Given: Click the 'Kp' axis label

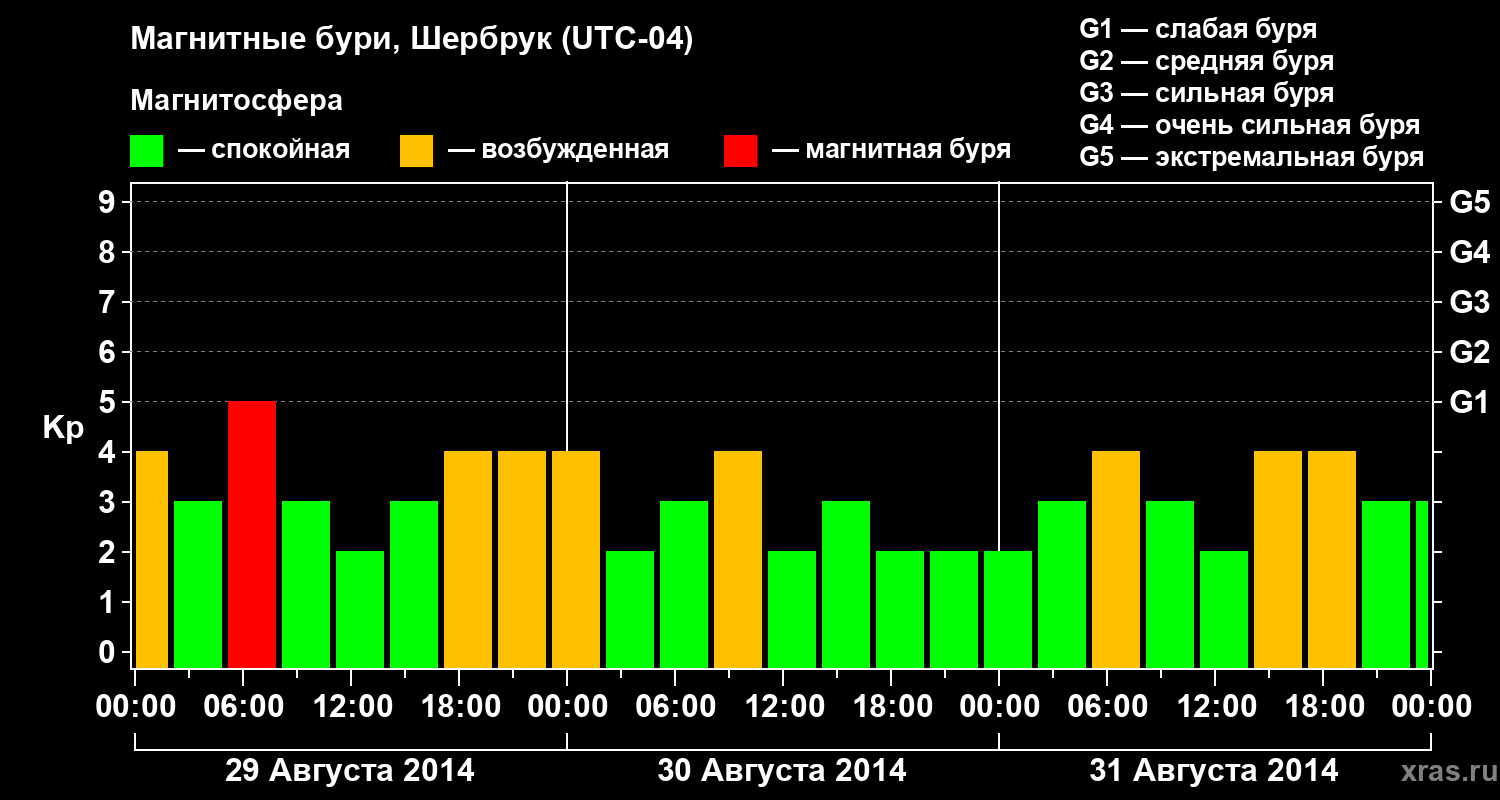Looking at the screenshot, I should 63,428.
